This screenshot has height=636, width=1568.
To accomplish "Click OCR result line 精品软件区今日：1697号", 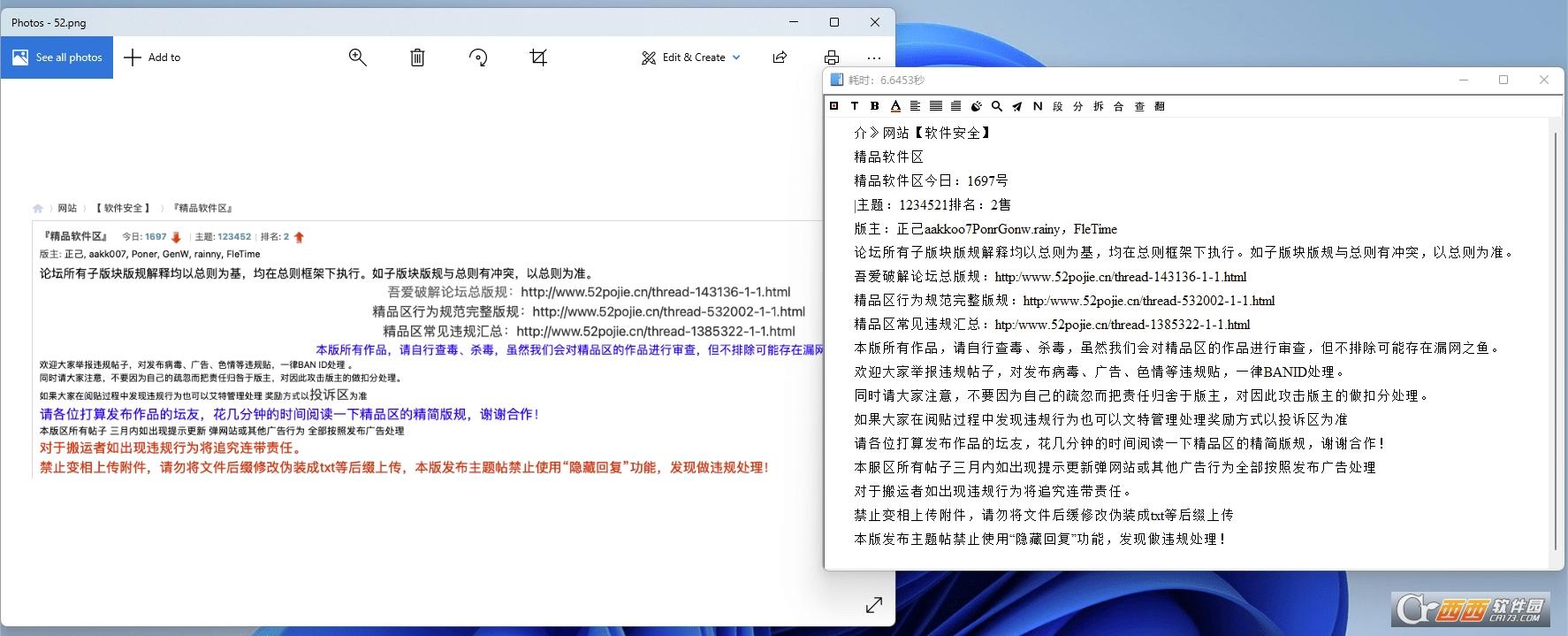I will pos(931,180).
